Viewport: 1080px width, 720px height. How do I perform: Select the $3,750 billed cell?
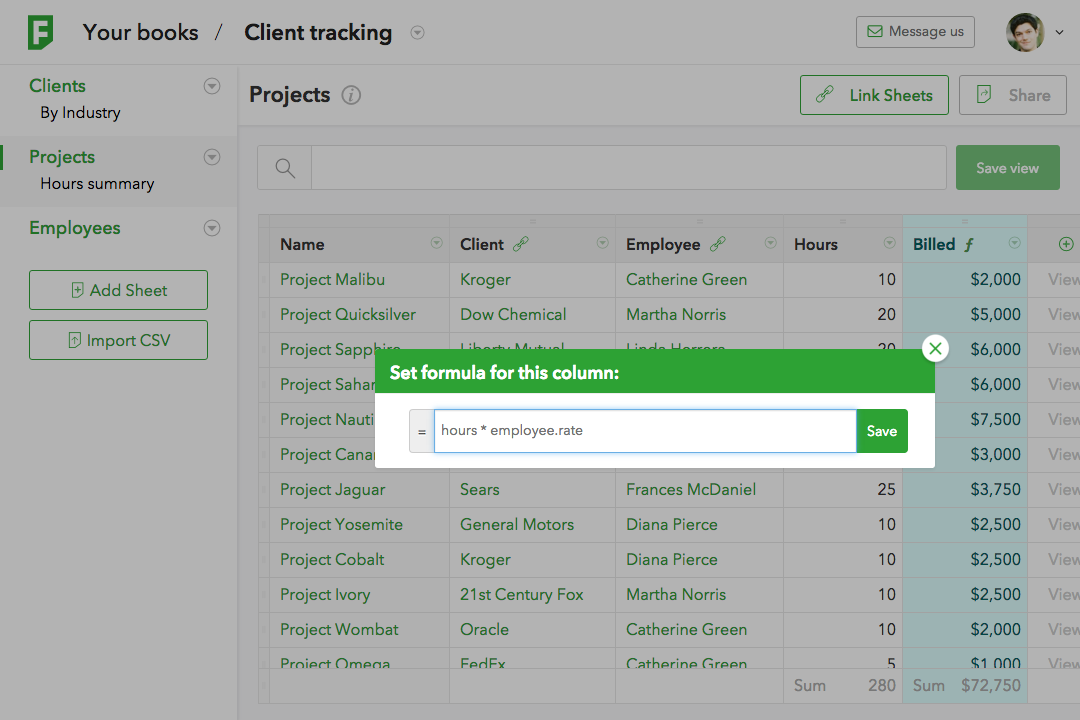965,490
